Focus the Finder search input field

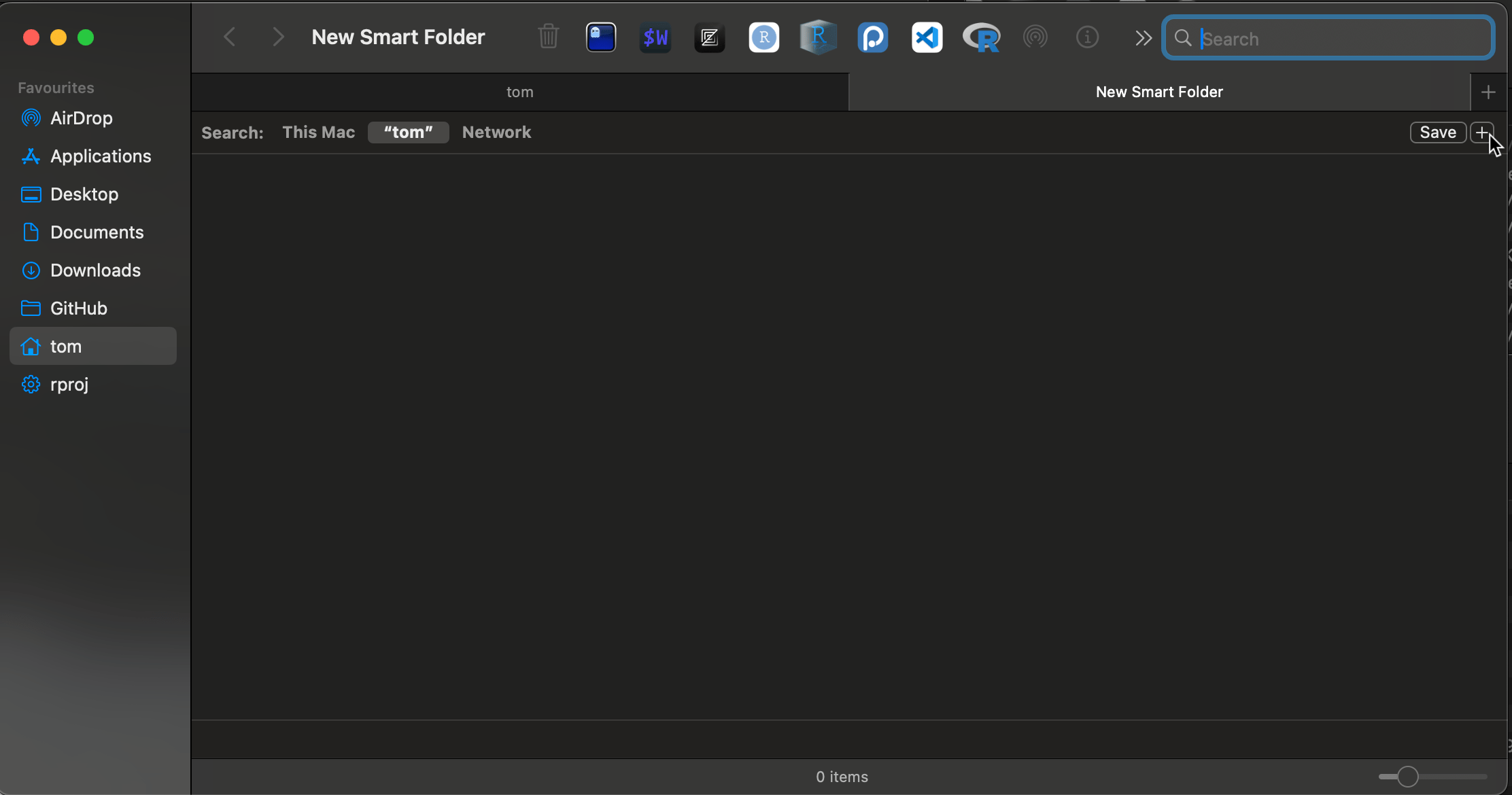[x=1330, y=38]
